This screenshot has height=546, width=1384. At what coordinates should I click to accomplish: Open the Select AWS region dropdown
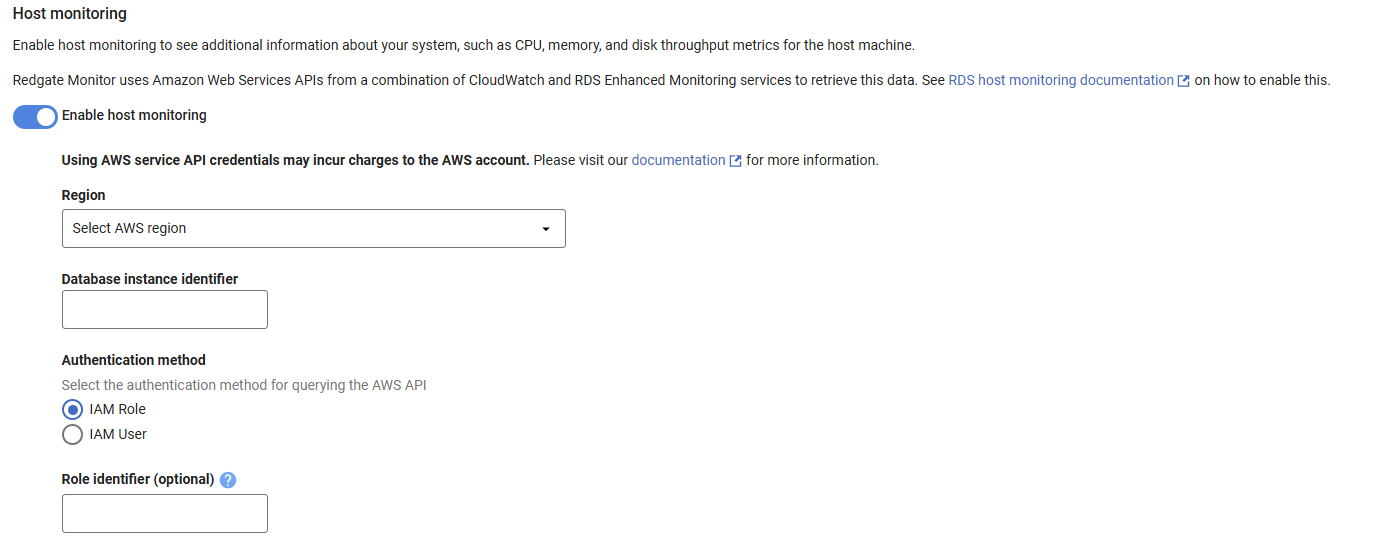point(313,229)
